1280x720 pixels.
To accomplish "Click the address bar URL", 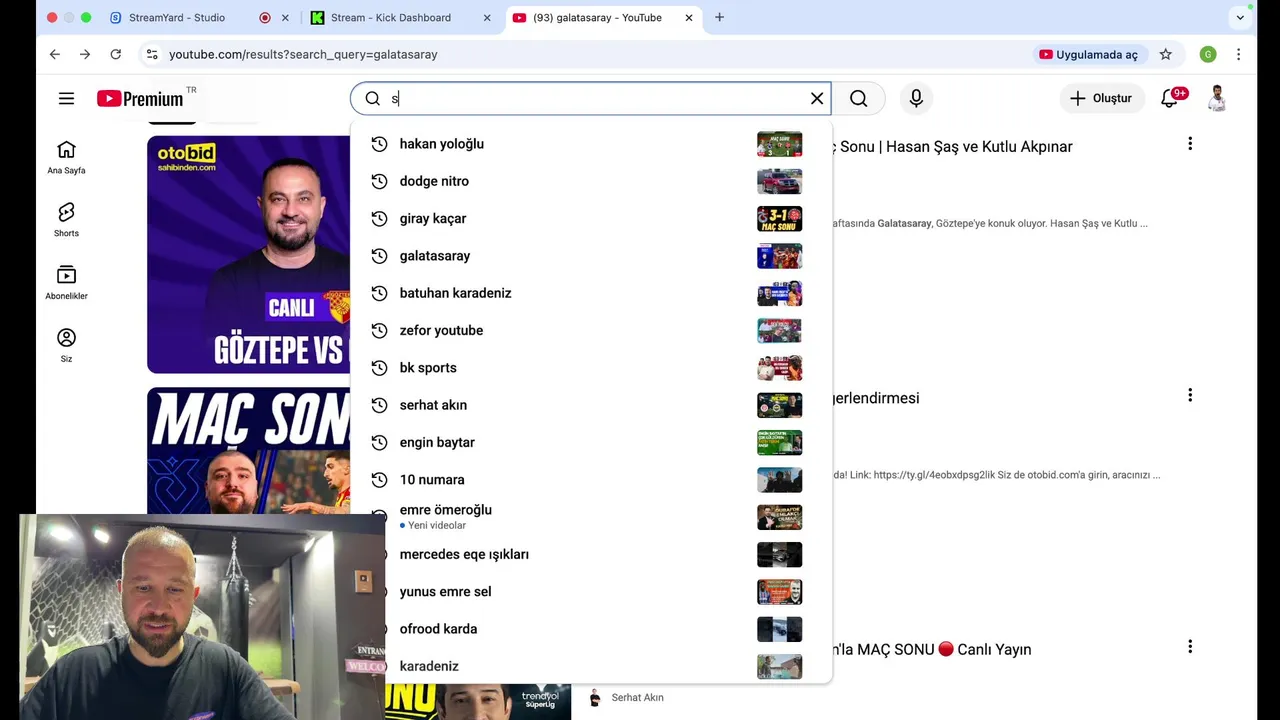I will [303, 54].
